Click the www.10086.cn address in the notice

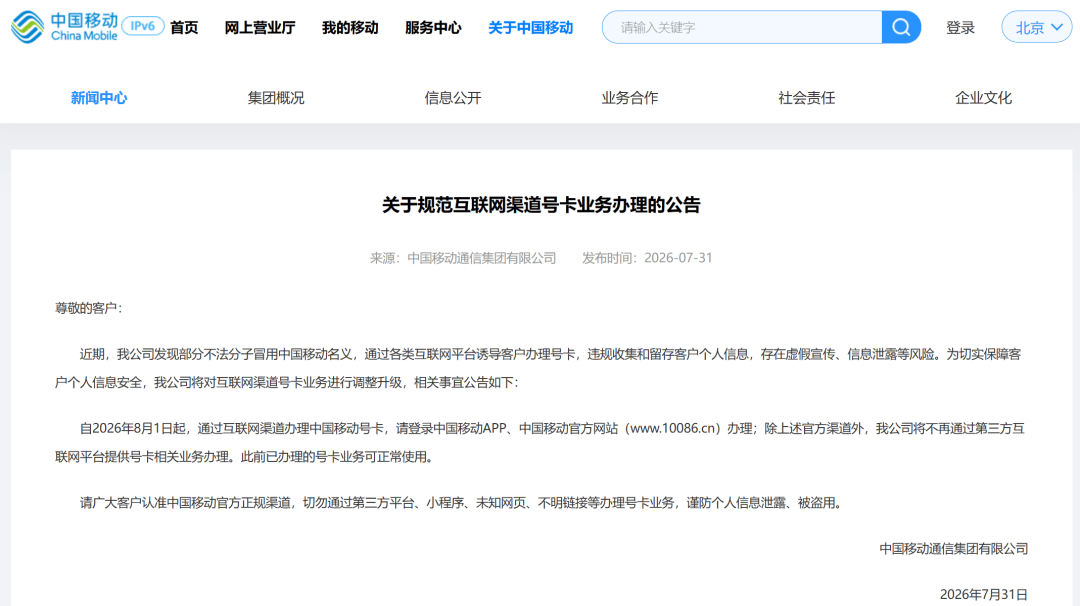675,428
